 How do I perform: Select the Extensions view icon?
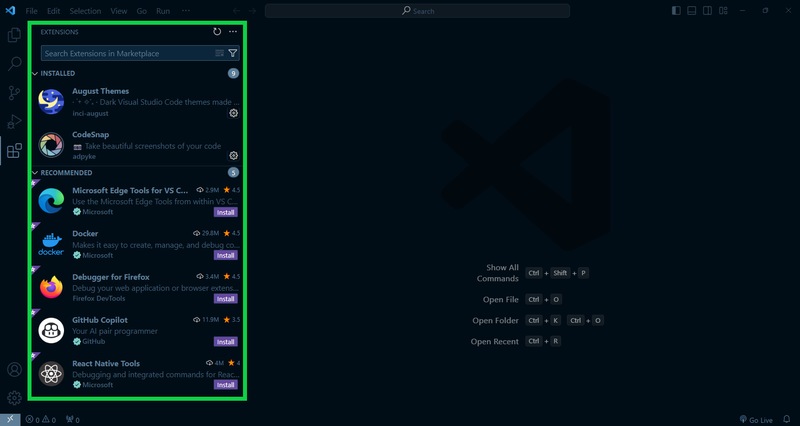tap(14, 151)
